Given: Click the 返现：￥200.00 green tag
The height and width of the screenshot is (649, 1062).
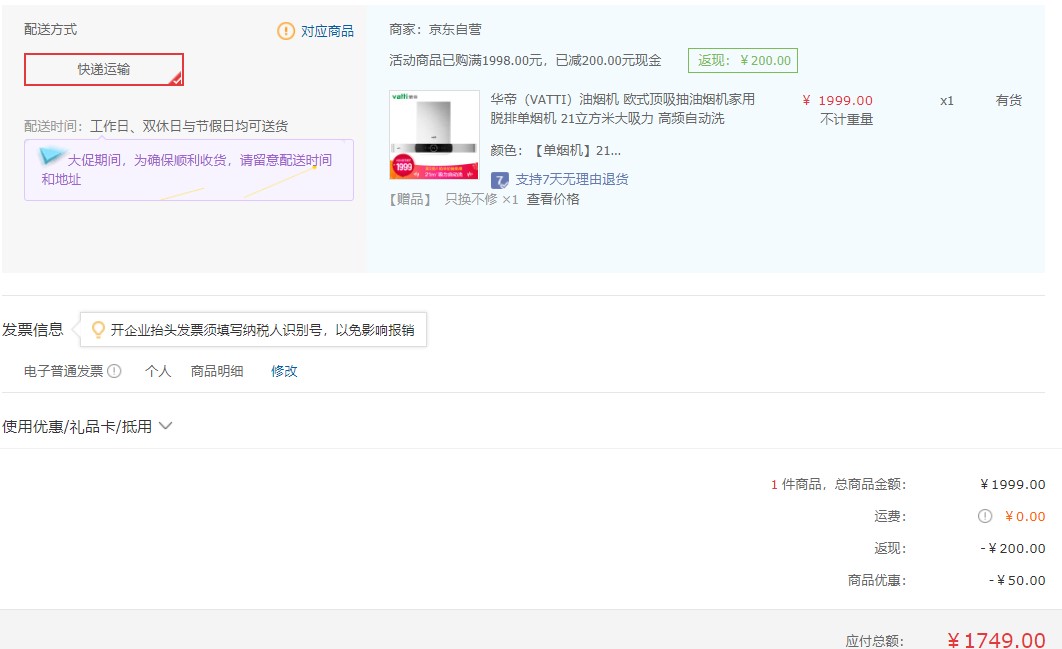Looking at the screenshot, I should tap(743, 60).
